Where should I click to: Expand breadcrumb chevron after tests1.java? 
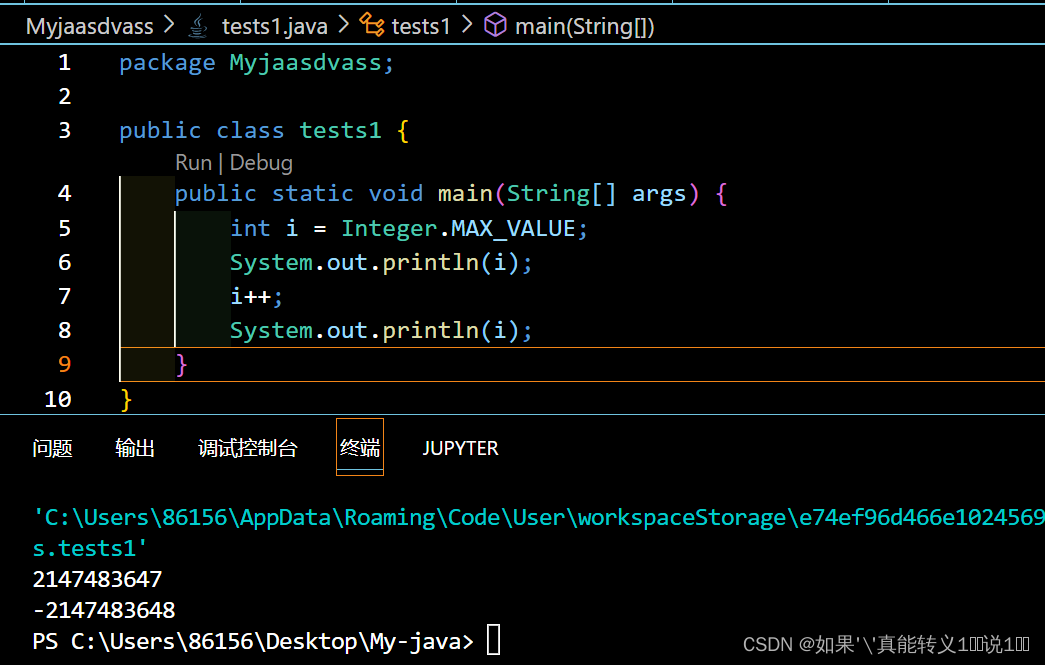[x=343, y=25]
